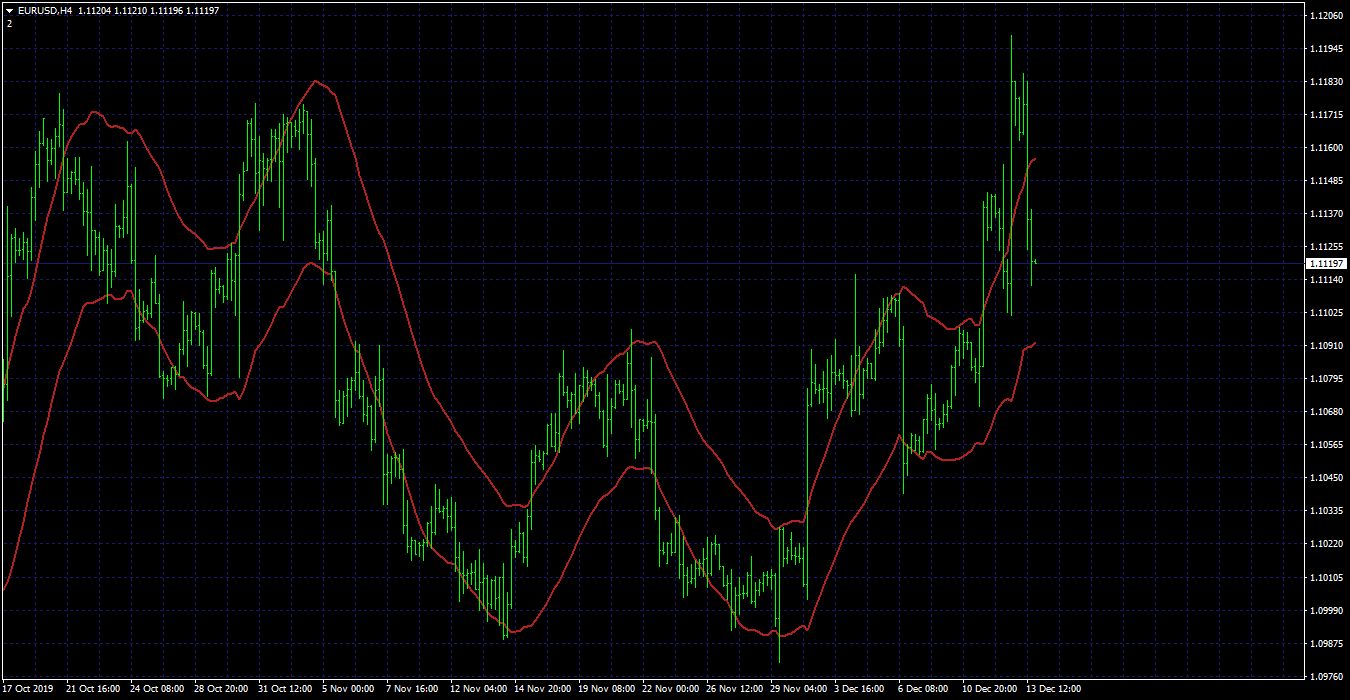This screenshot has height=700, width=1350.
Task: Click the 3 Dec 16:00 time label
Action: pos(859,689)
